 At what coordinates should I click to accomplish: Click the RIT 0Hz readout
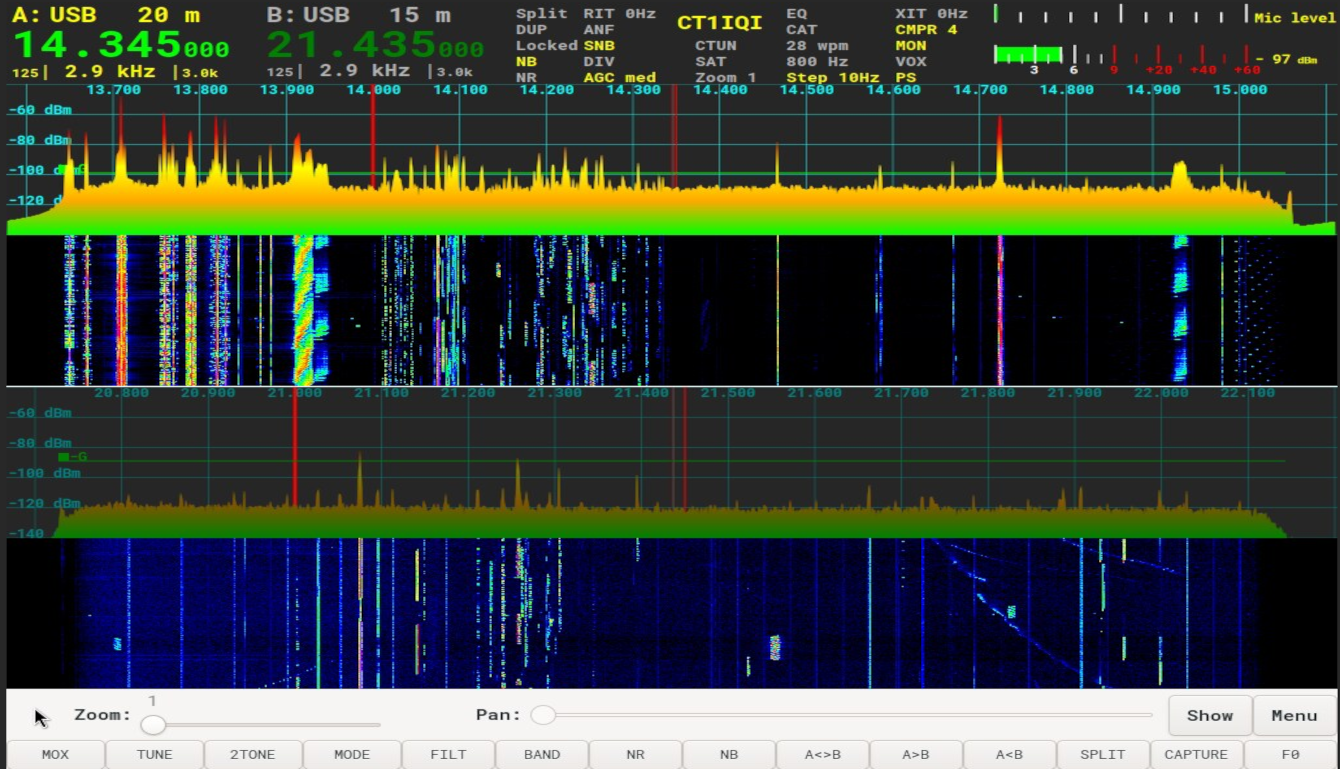[x=619, y=13]
